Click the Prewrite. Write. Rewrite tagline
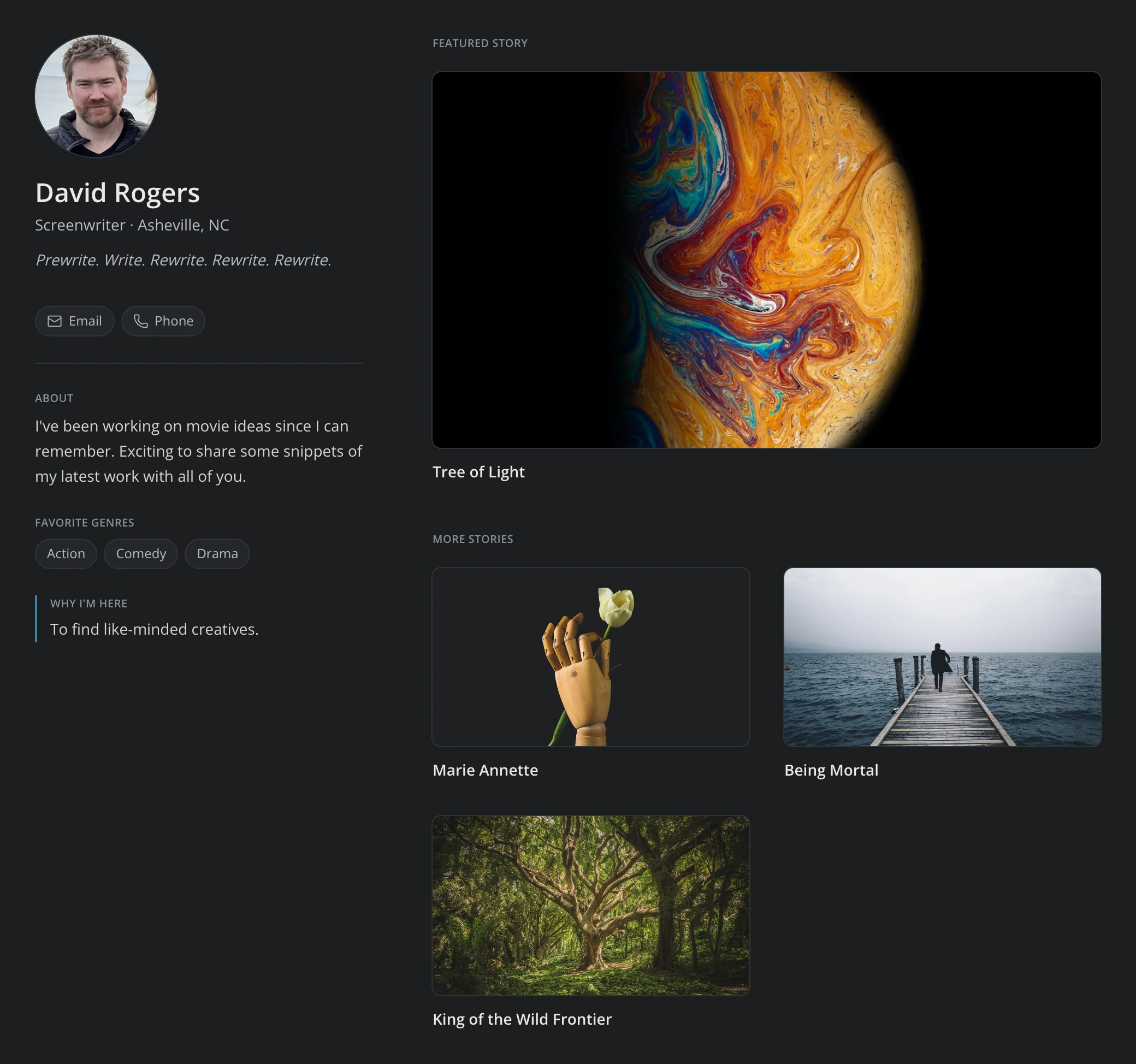1136x1064 pixels. pyautogui.click(x=184, y=261)
